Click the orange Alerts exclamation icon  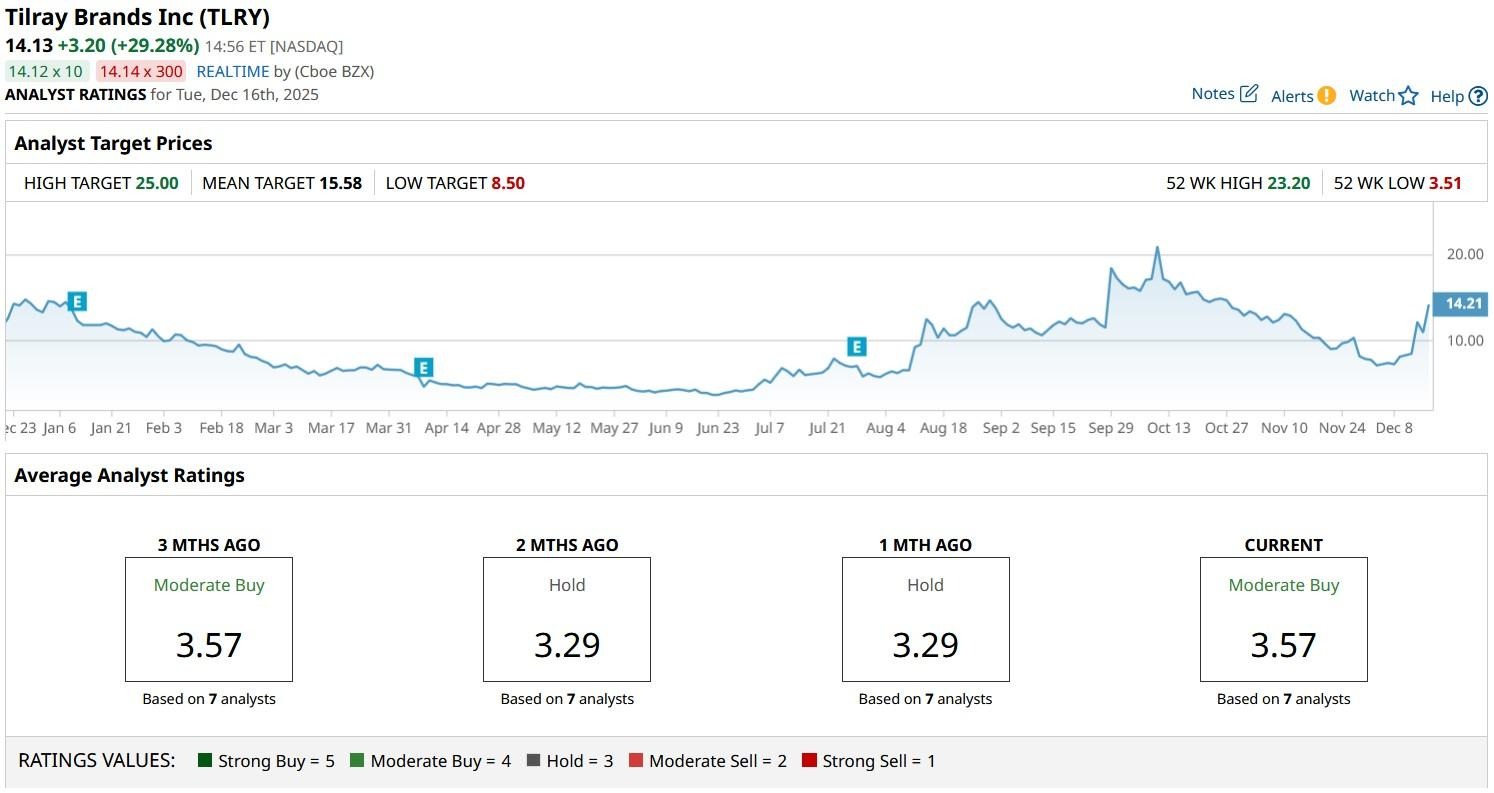point(1326,96)
